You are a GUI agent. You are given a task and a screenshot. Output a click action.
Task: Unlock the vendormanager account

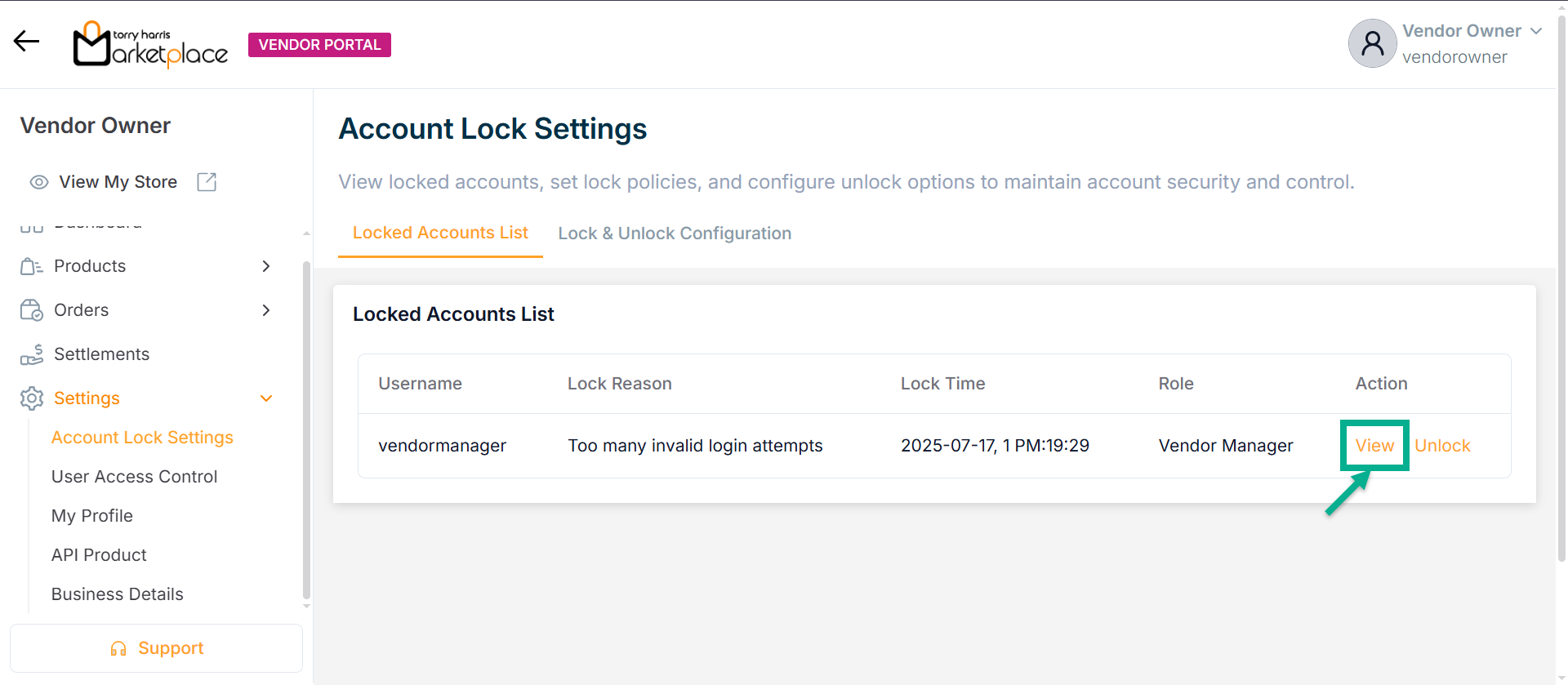pyautogui.click(x=1442, y=446)
